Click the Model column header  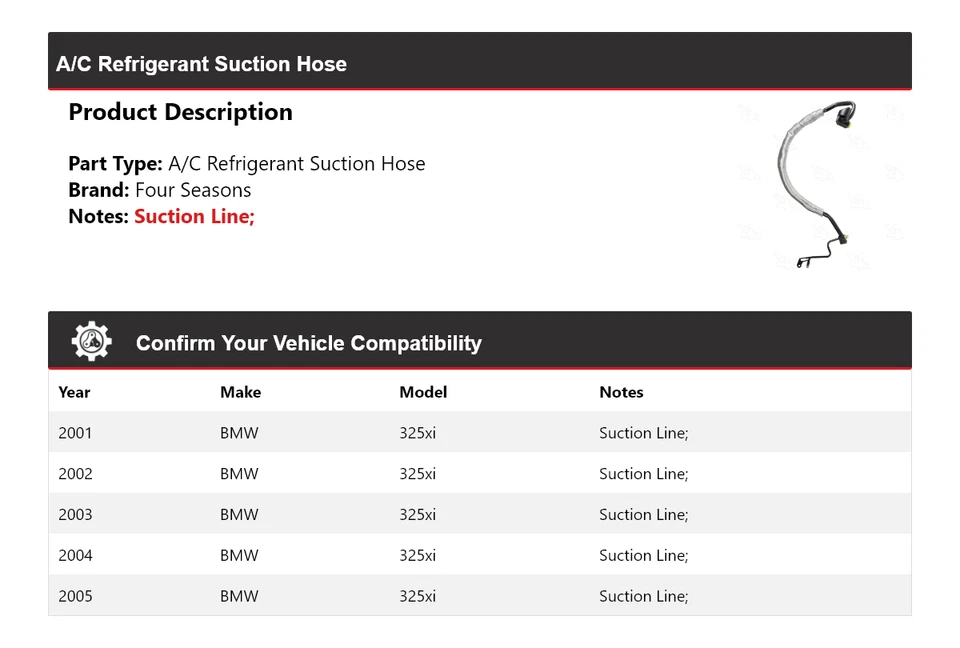pos(423,392)
